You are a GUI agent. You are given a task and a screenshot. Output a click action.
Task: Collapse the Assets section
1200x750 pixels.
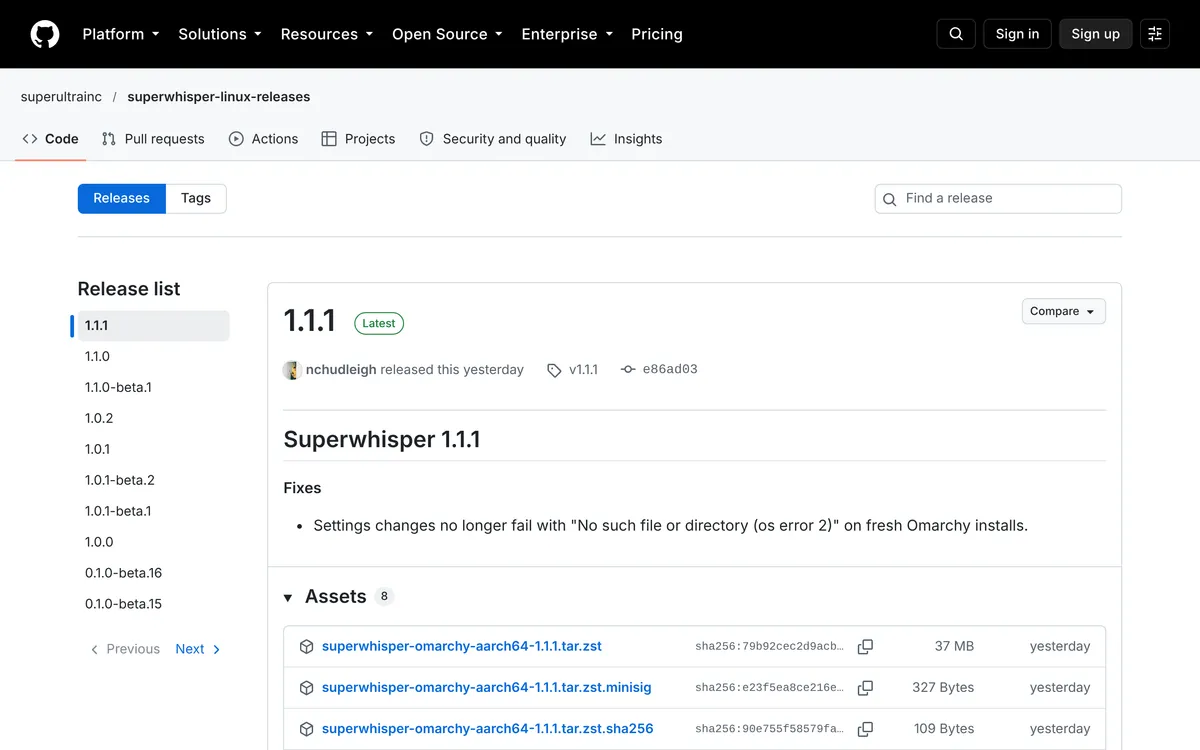coord(288,598)
